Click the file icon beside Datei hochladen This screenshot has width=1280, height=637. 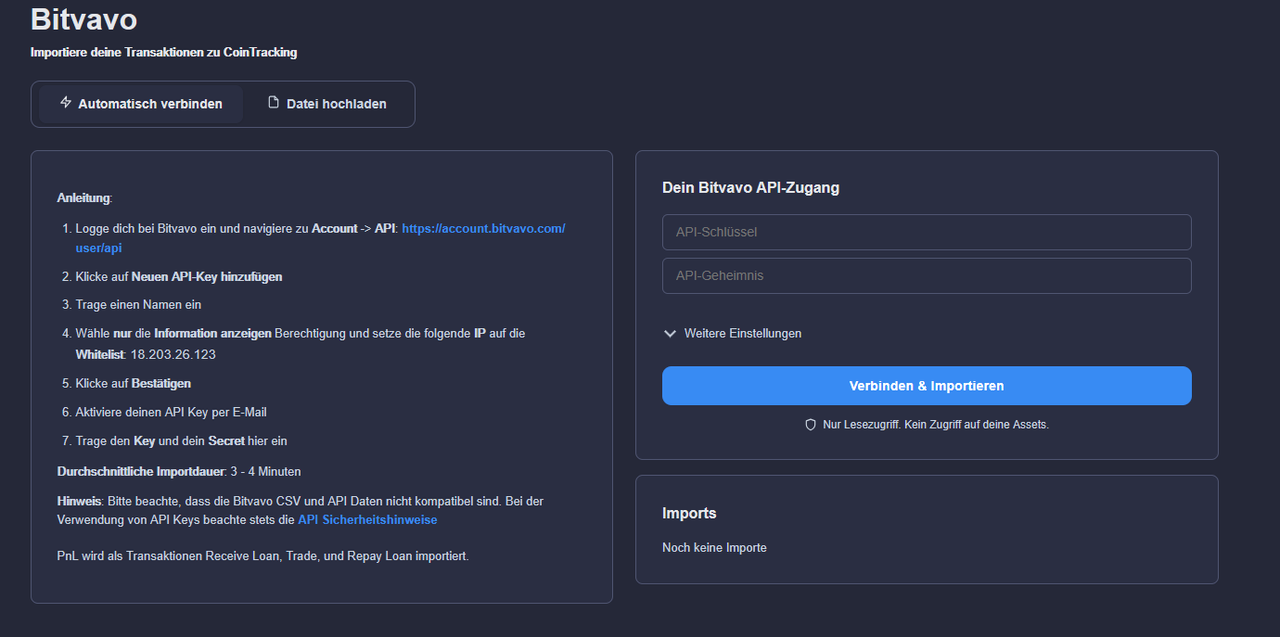274,103
